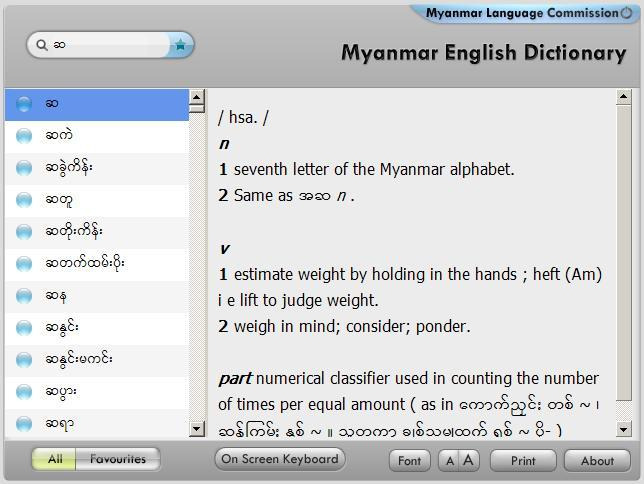Select the ဆပွား word in list

tap(97, 393)
